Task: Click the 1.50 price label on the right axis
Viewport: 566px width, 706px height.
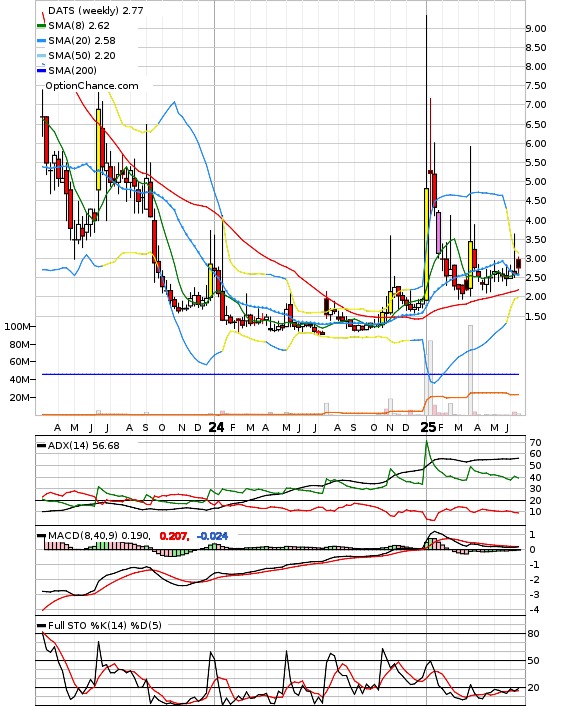Action: (x=536, y=316)
